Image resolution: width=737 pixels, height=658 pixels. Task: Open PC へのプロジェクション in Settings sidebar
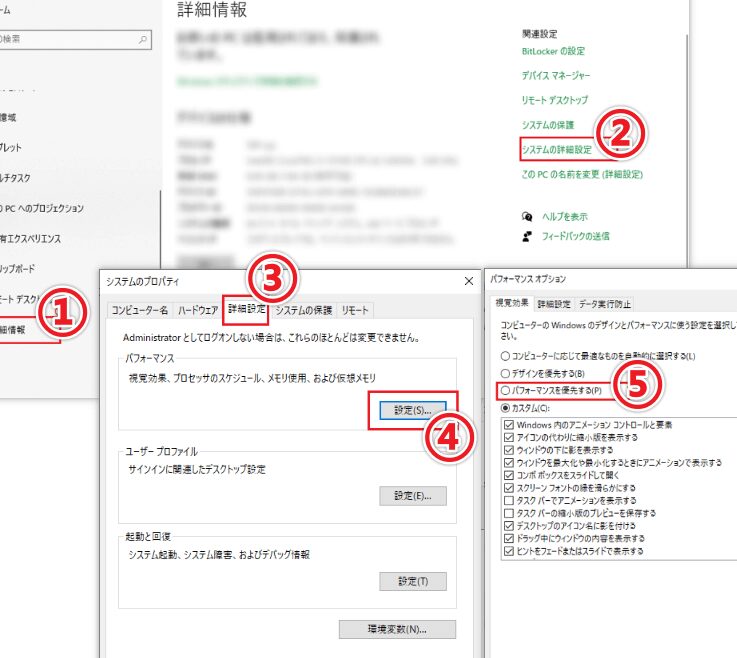coord(42,208)
